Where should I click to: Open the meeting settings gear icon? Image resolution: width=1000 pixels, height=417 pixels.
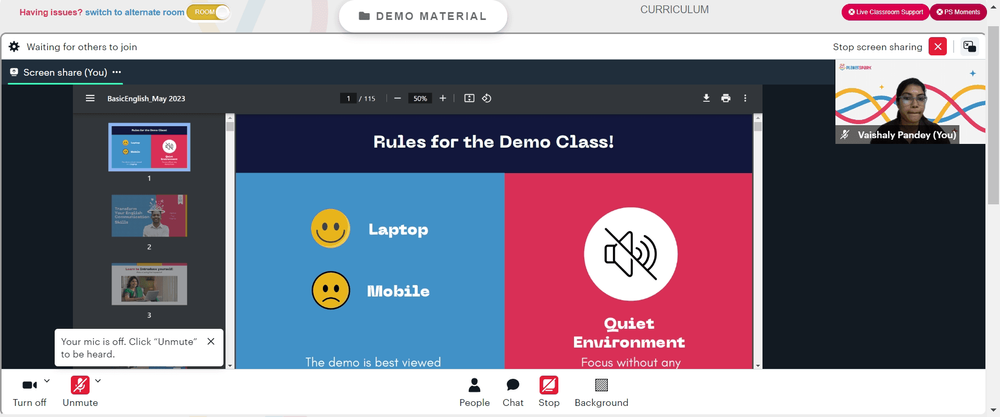click(14, 47)
